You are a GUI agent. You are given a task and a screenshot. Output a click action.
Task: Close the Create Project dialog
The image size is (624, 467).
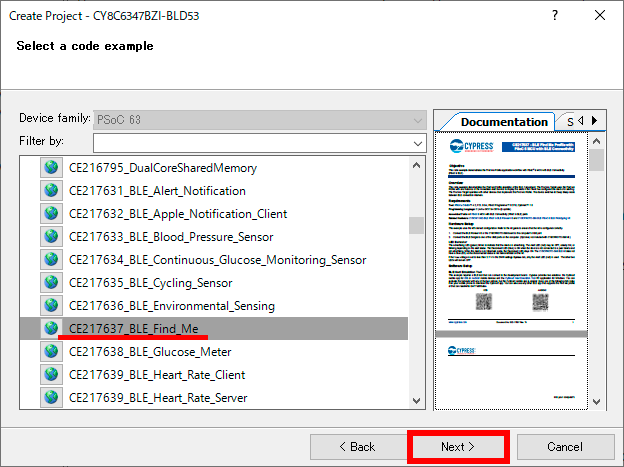pos(600,16)
